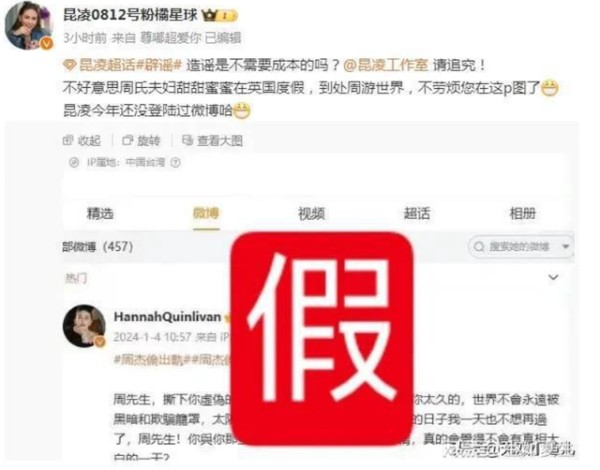Click the #辟谣# hashtag
The height and width of the screenshot is (470, 600).
[159, 65]
